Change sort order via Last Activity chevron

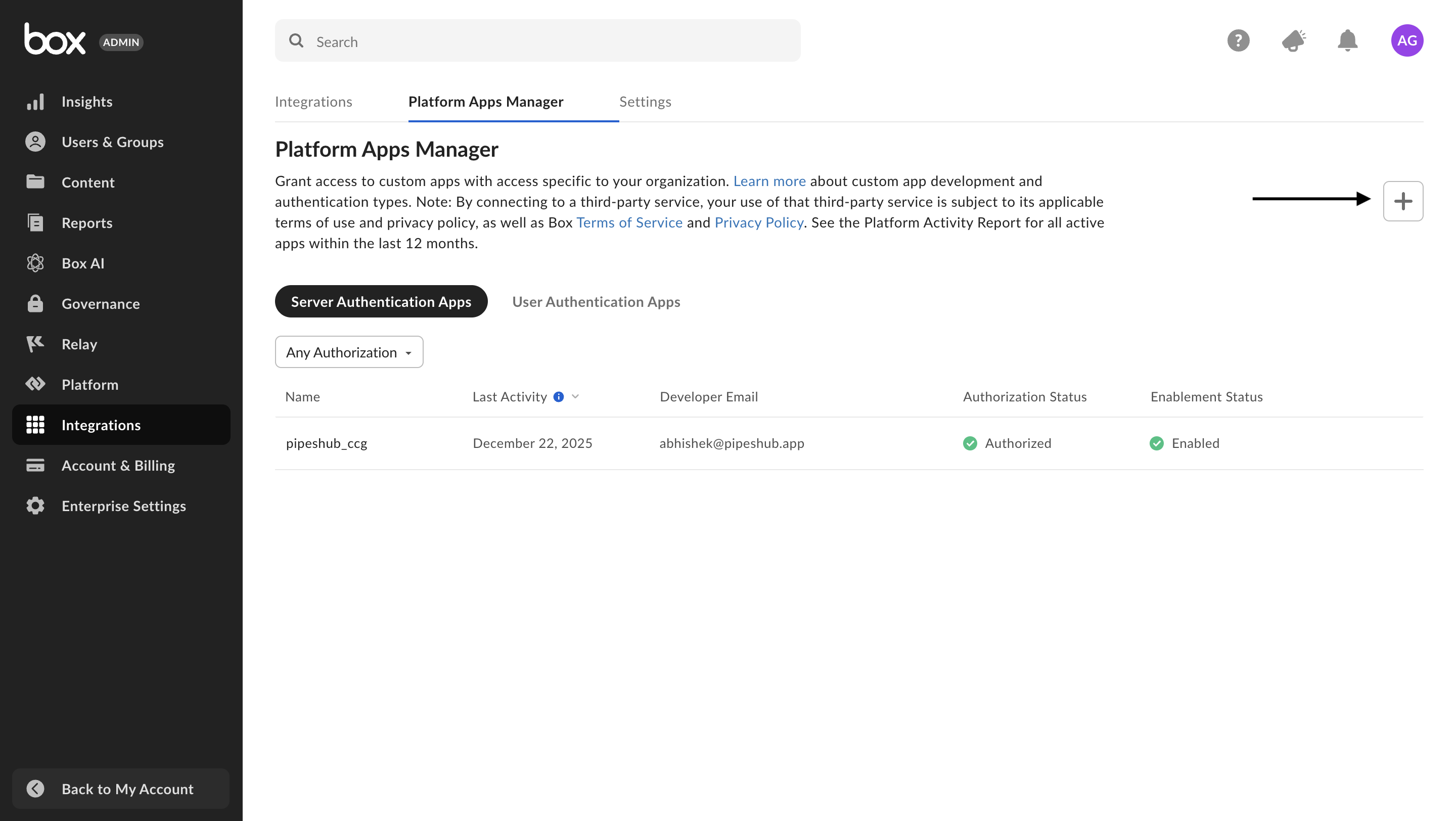[x=575, y=397]
